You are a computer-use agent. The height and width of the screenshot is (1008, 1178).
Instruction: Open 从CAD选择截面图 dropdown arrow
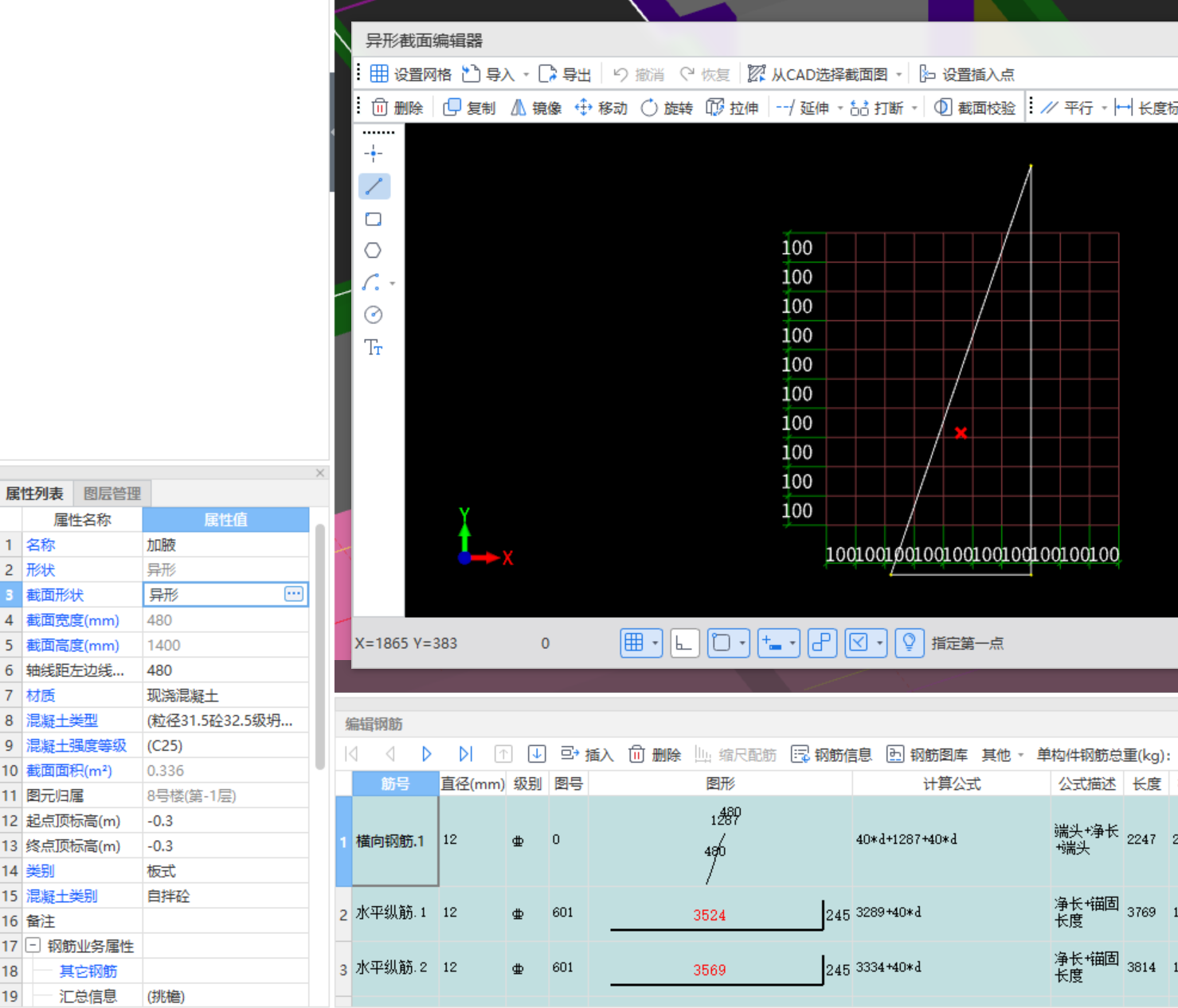899,75
